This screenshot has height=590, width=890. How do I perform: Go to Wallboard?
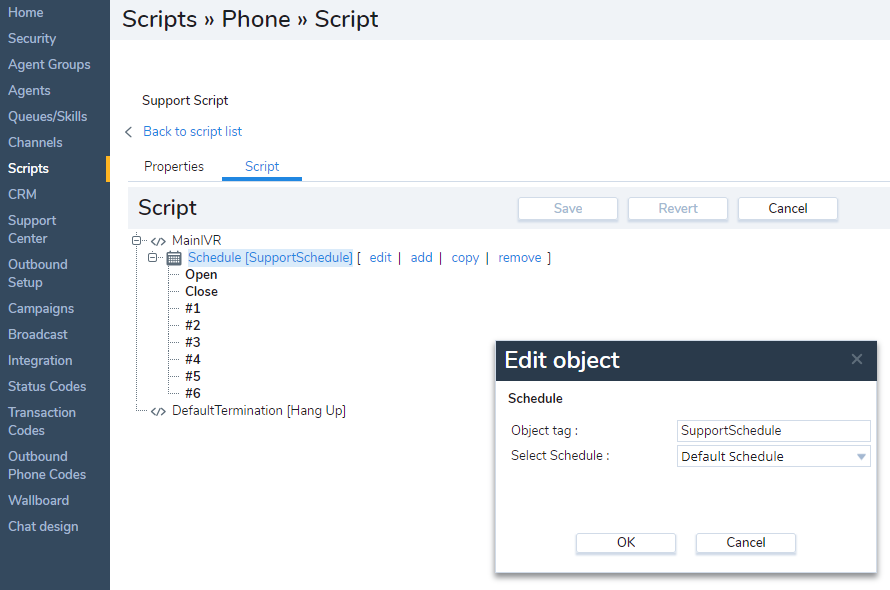(x=39, y=500)
